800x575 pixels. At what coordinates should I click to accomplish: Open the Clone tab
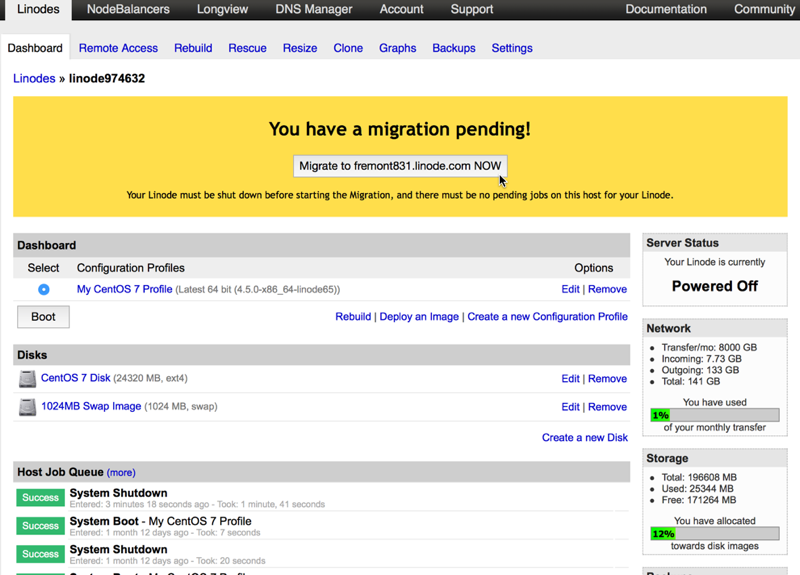(348, 48)
